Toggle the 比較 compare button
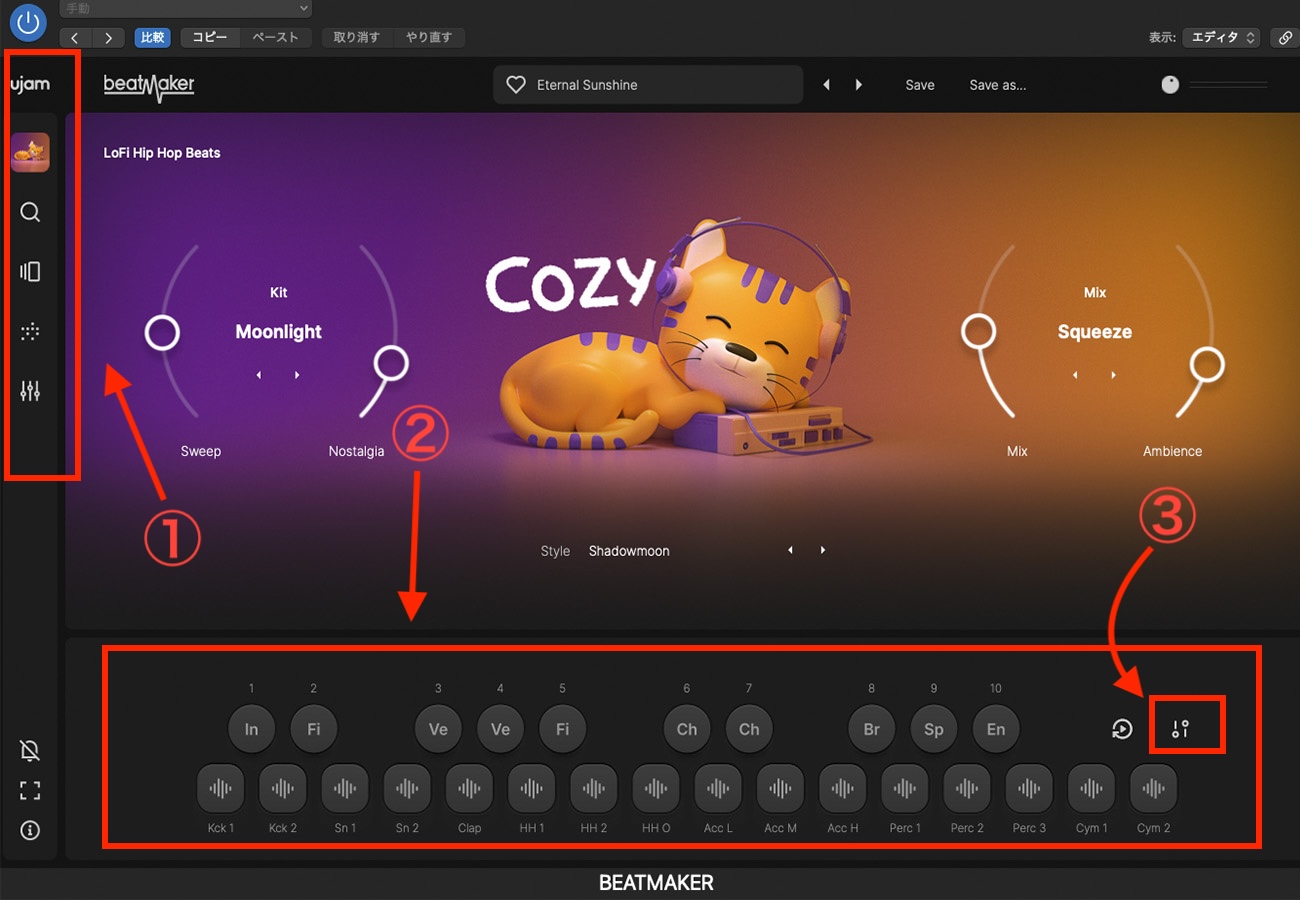This screenshot has height=900, width=1300. [152, 38]
